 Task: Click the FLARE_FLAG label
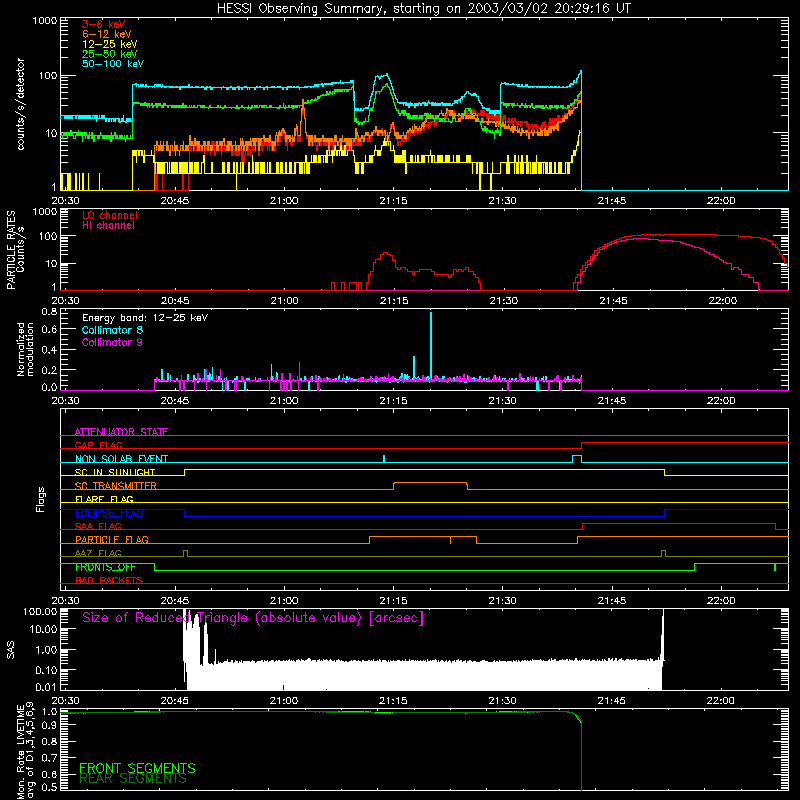coord(104,499)
